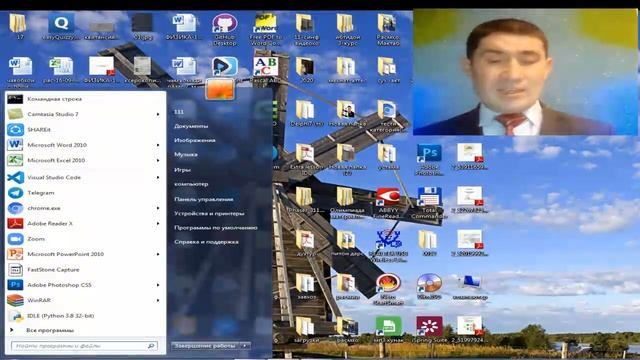The width and height of the screenshot is (640, 360).
Task: Open Программы по умолчанию
Action: (x=216, y=228)
